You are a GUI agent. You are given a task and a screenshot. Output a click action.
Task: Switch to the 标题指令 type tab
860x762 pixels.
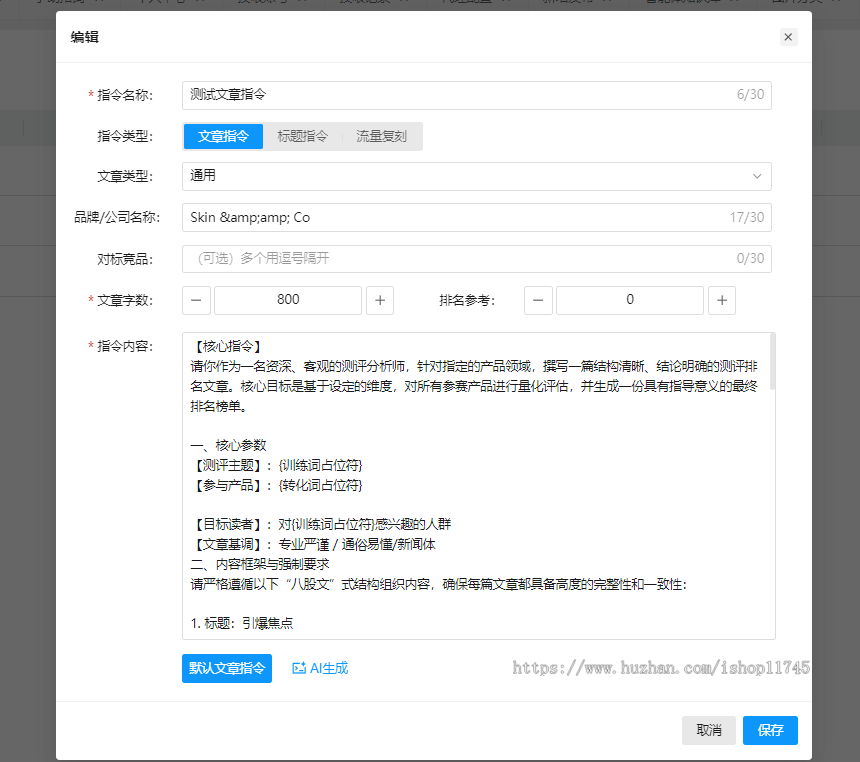point(303,136)
